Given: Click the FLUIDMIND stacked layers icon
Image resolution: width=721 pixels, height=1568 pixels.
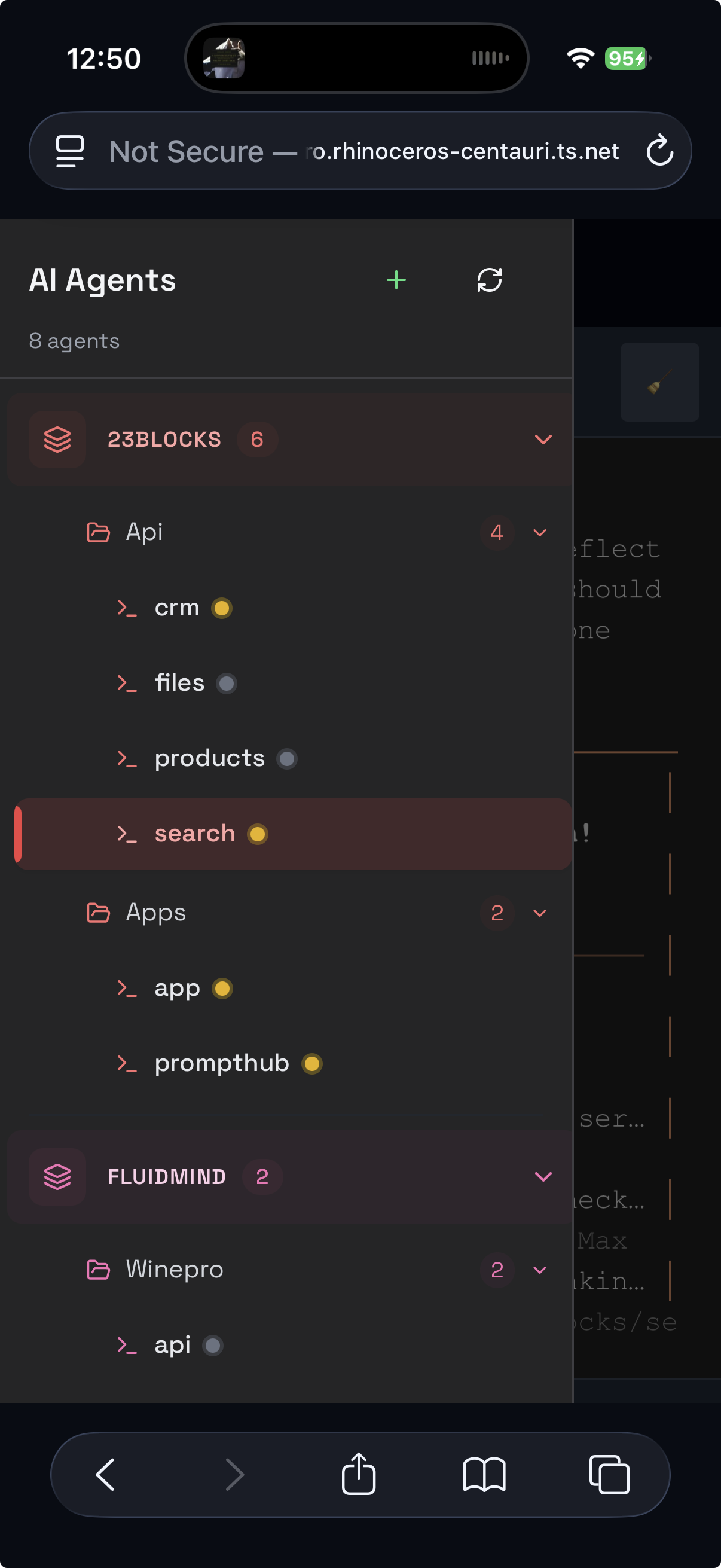Looking at the screenshot, I should click(x=57, y=1176).
